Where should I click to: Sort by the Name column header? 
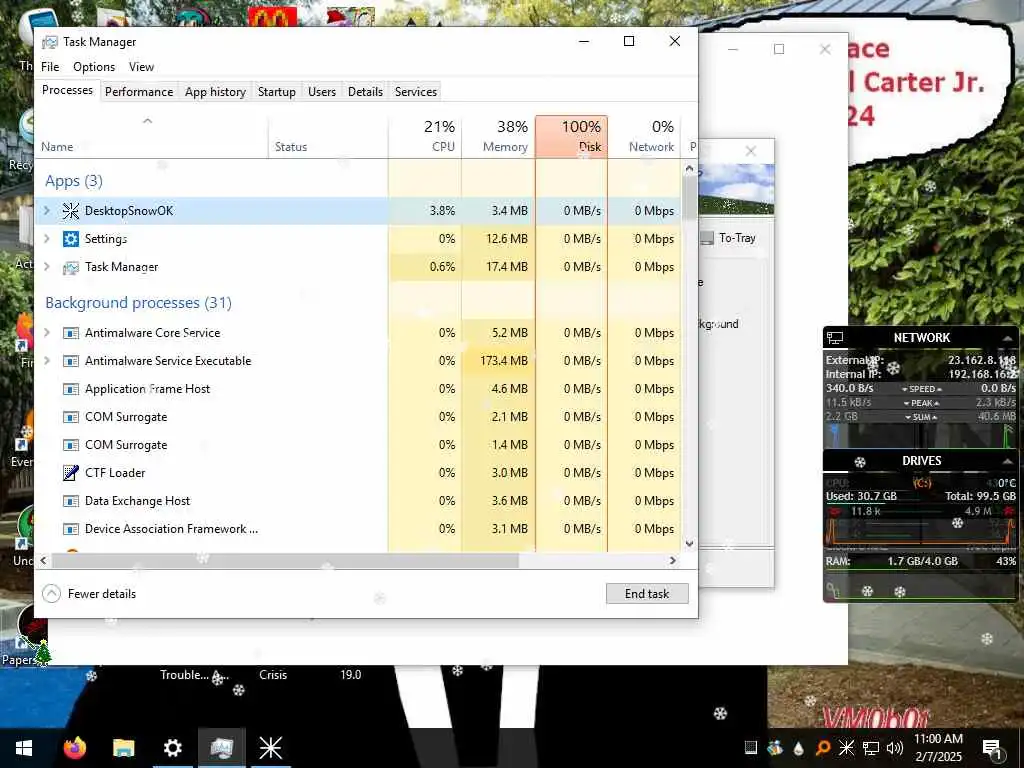click(x=151, y=136)
